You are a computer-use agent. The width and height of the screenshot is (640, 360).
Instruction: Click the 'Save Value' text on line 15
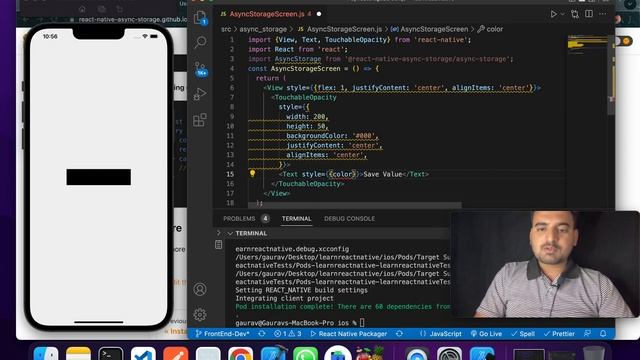coord(383,174)
